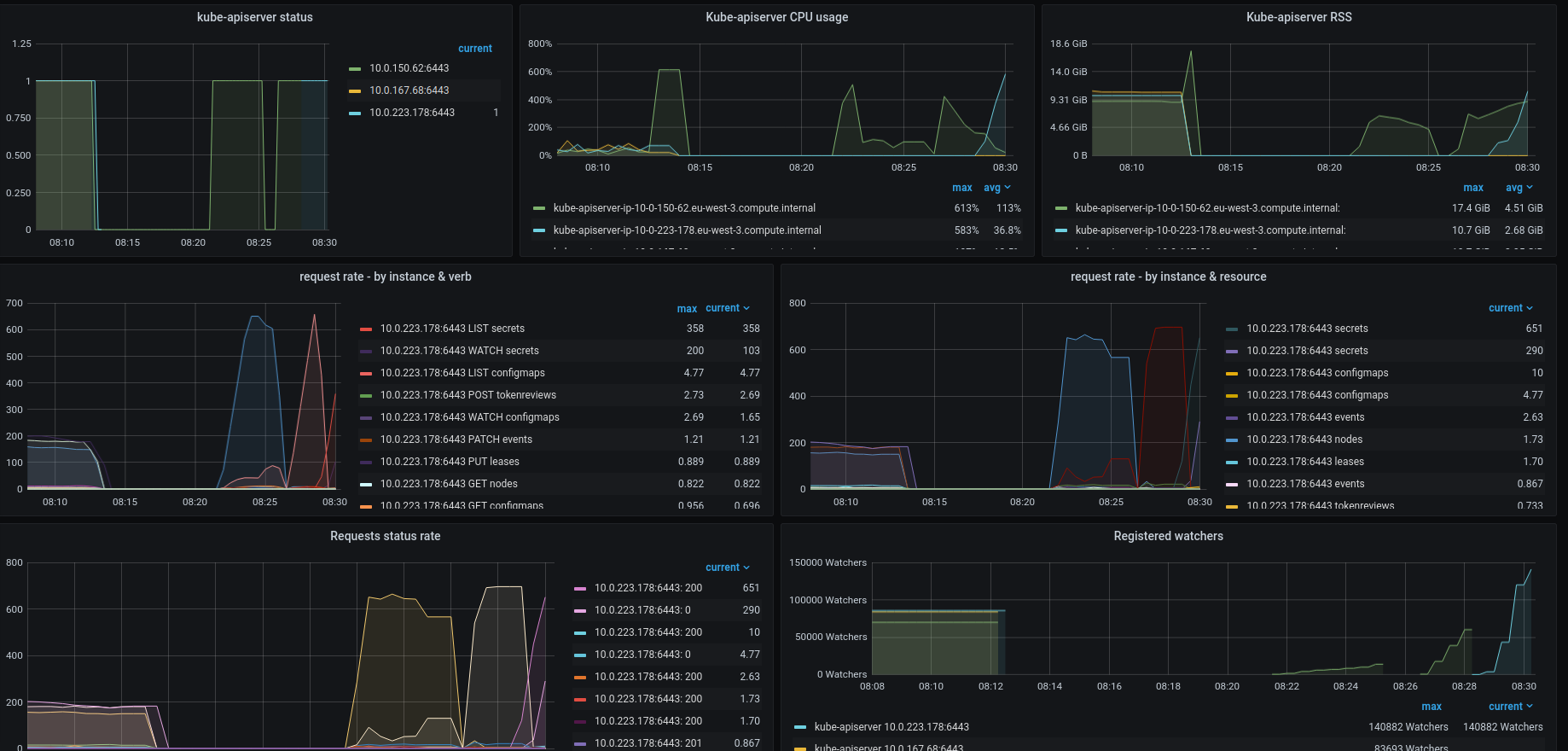
Task: Toggle RSS series kube-apiserver-ip-10-0-223-178 with 10.7 GiB max
Action: pyautogui.click(x=1211, y=230)
